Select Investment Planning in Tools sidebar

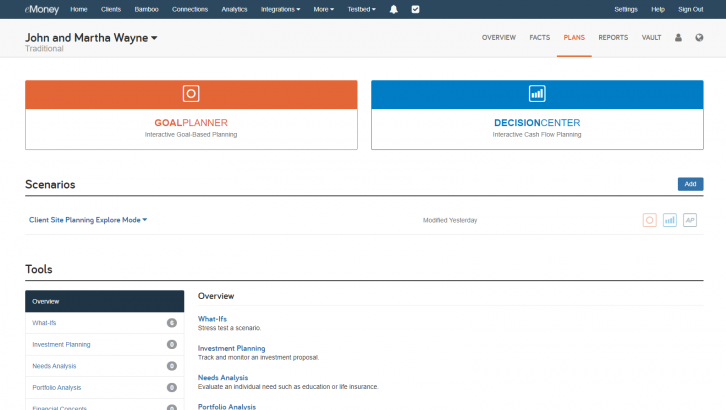coord(105,344)
